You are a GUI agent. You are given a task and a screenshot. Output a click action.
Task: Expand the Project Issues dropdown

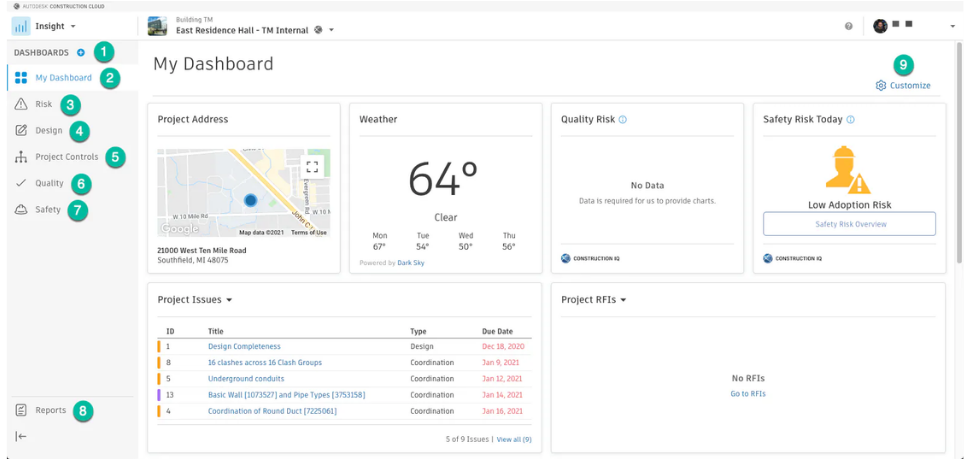(x=229, y=300)
